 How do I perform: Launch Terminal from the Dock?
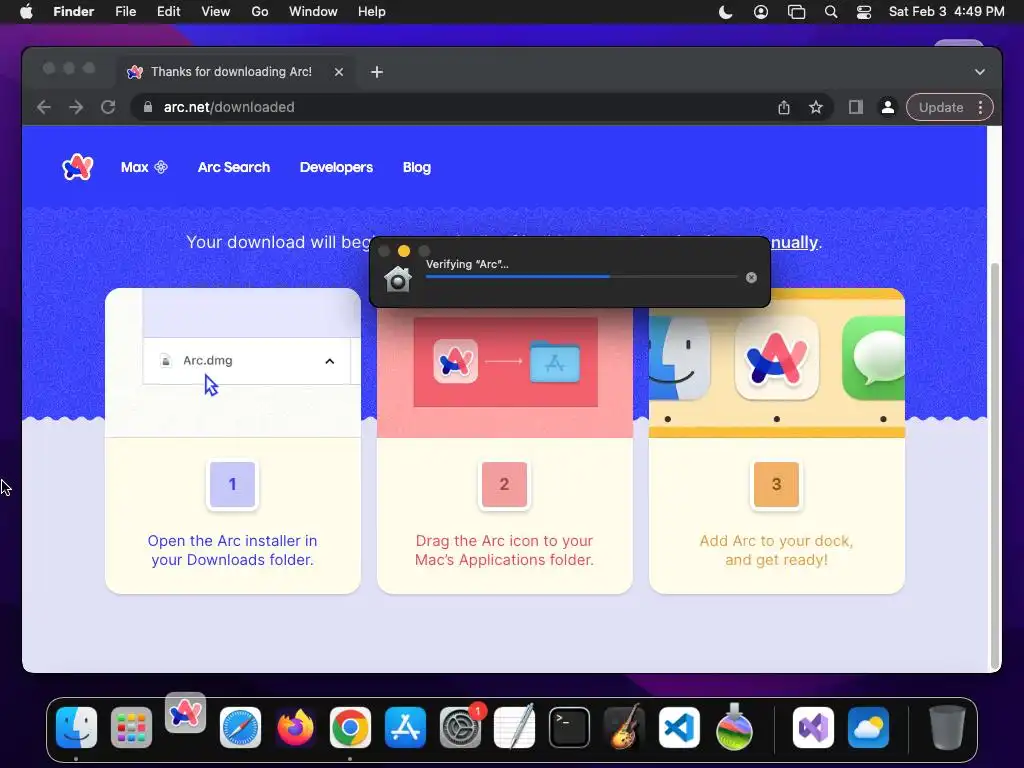point(569,727)
